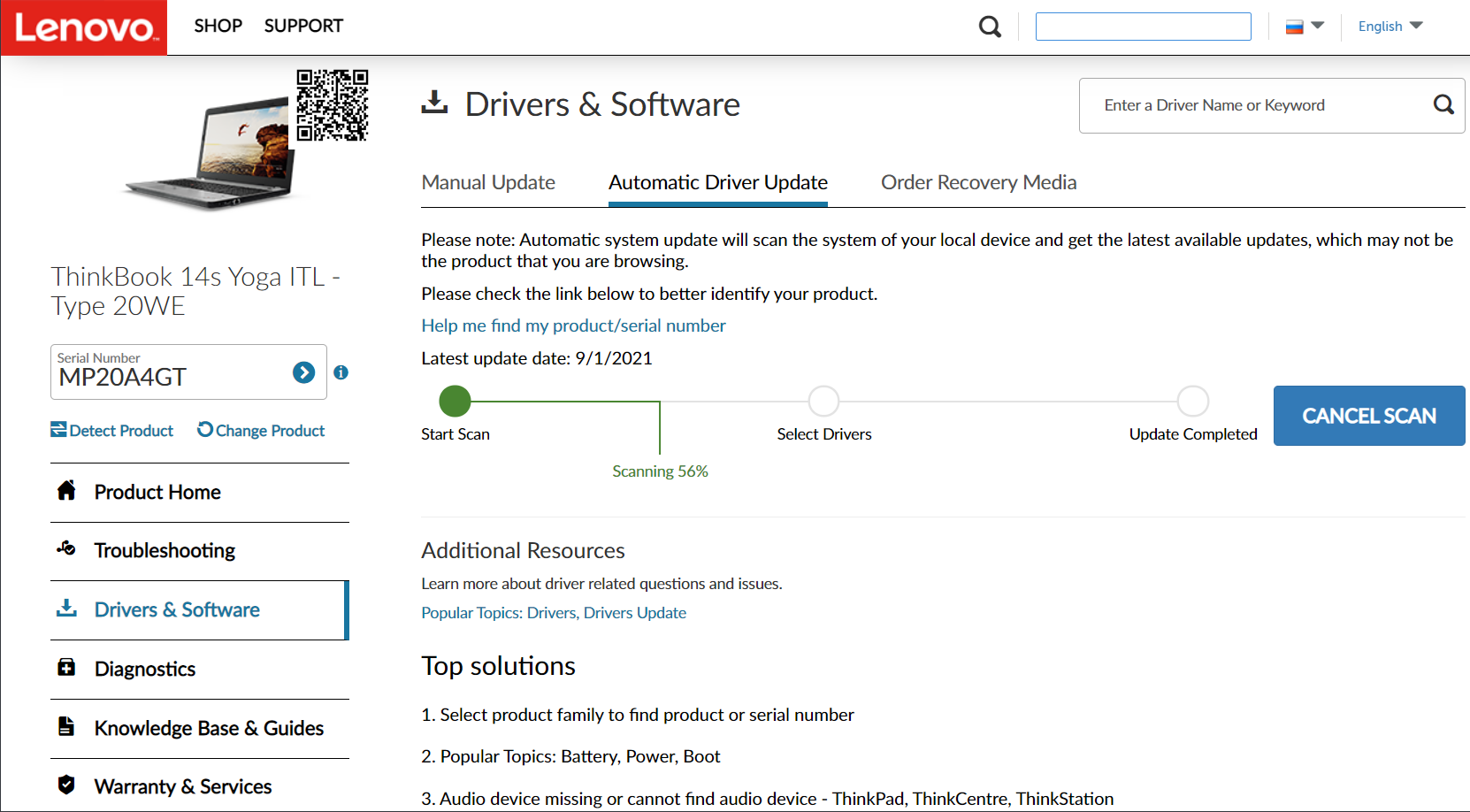The height and width of the screenshot is (812, 1470).
Task: Click the Lenovo logo
Action: tap(84, 27)
